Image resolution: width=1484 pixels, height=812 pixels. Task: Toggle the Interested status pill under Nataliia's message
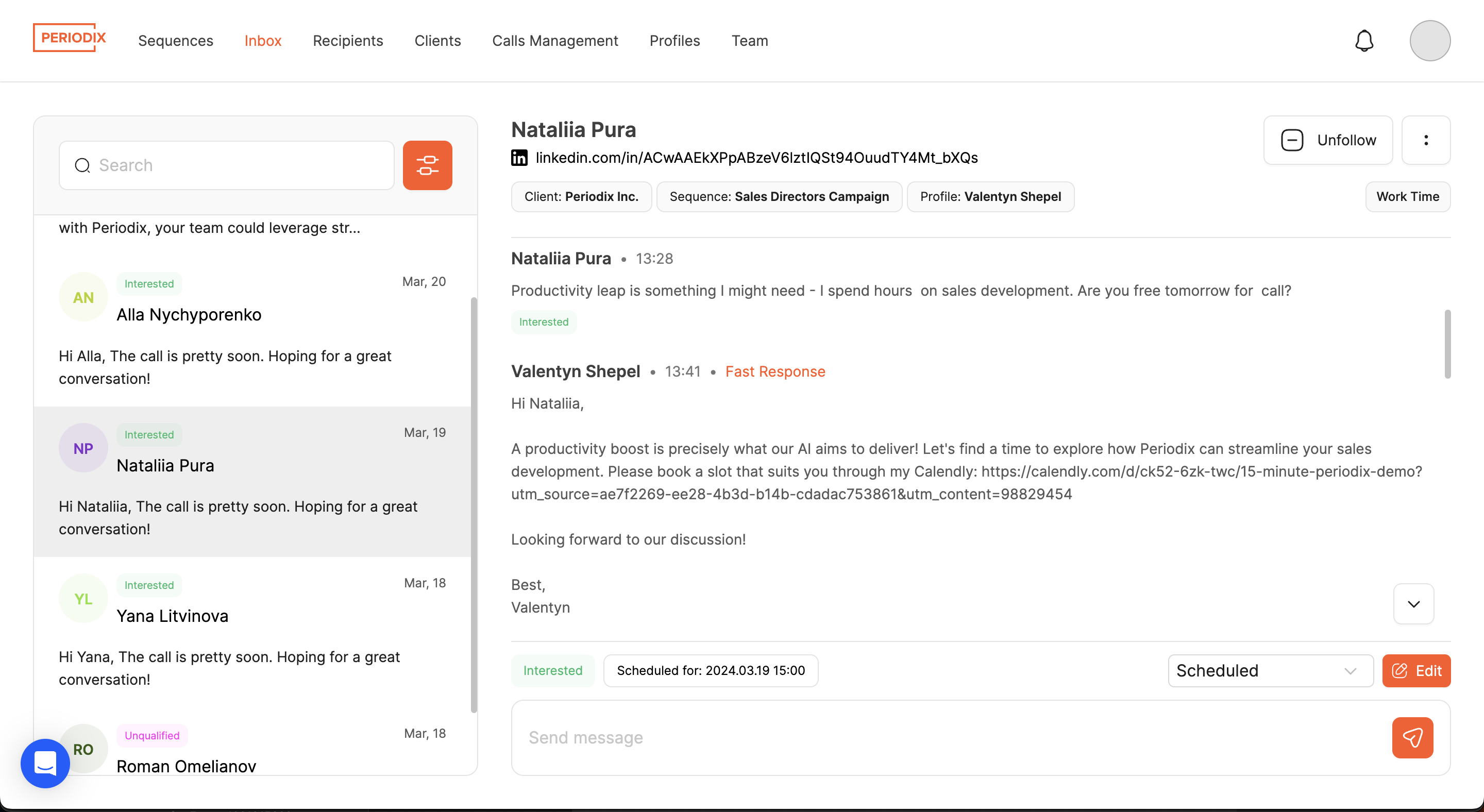(x=543, y=322)
